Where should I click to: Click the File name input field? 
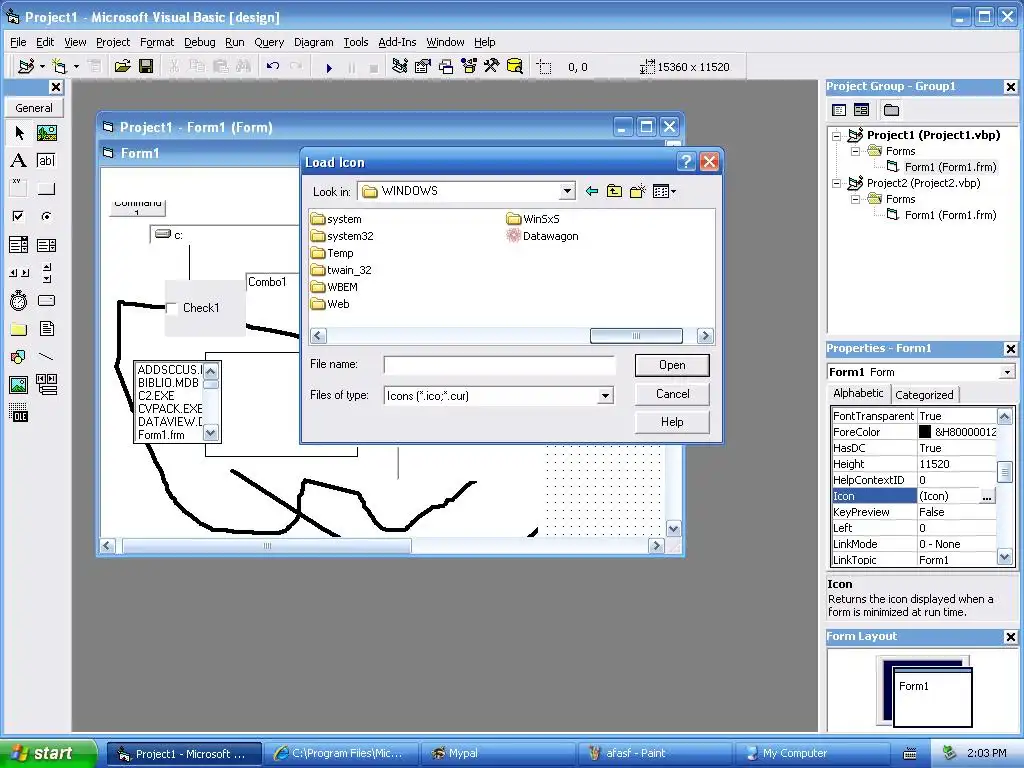(499, 365)
